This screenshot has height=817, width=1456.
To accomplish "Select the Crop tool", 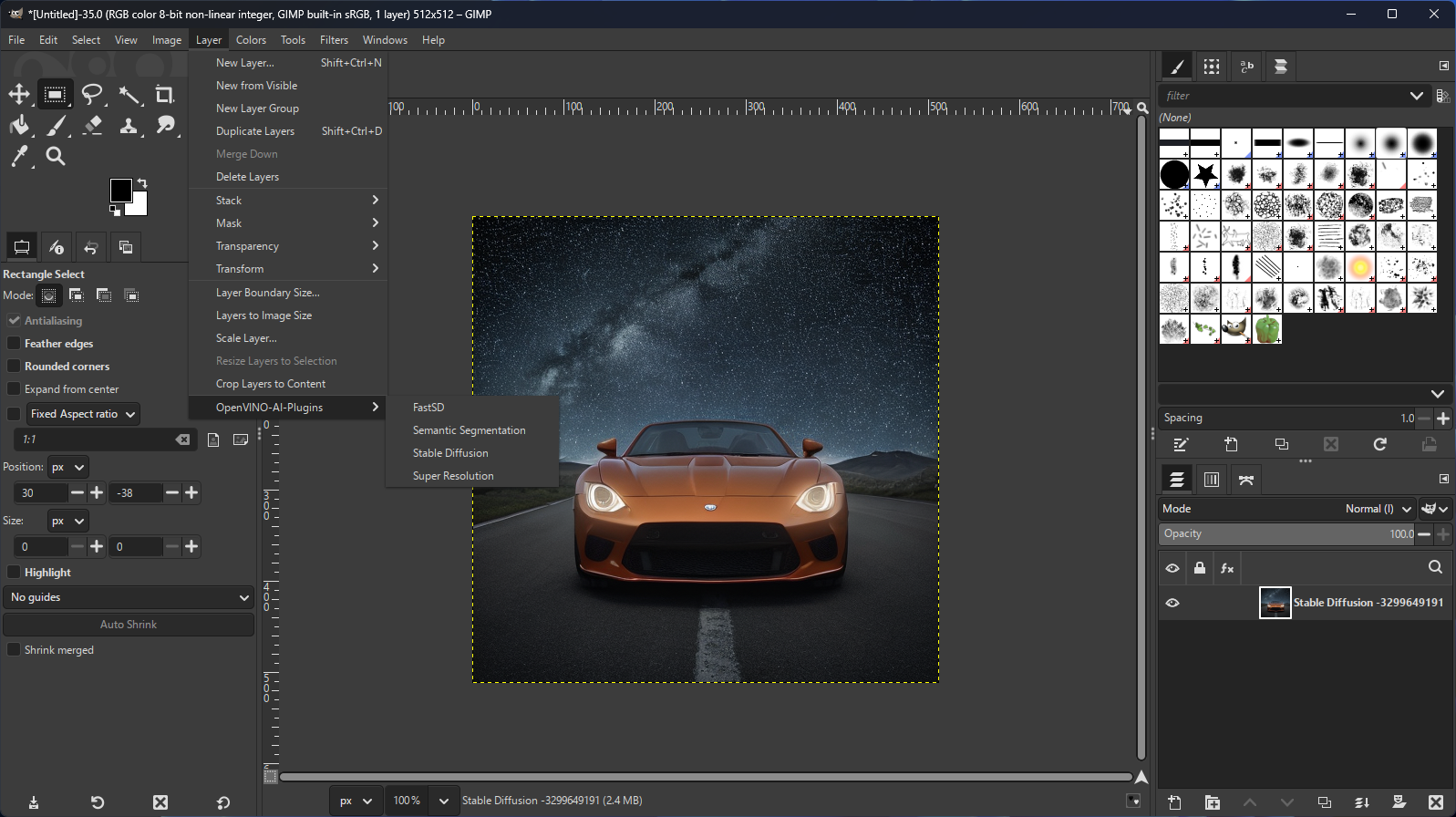I will point(165,94).
